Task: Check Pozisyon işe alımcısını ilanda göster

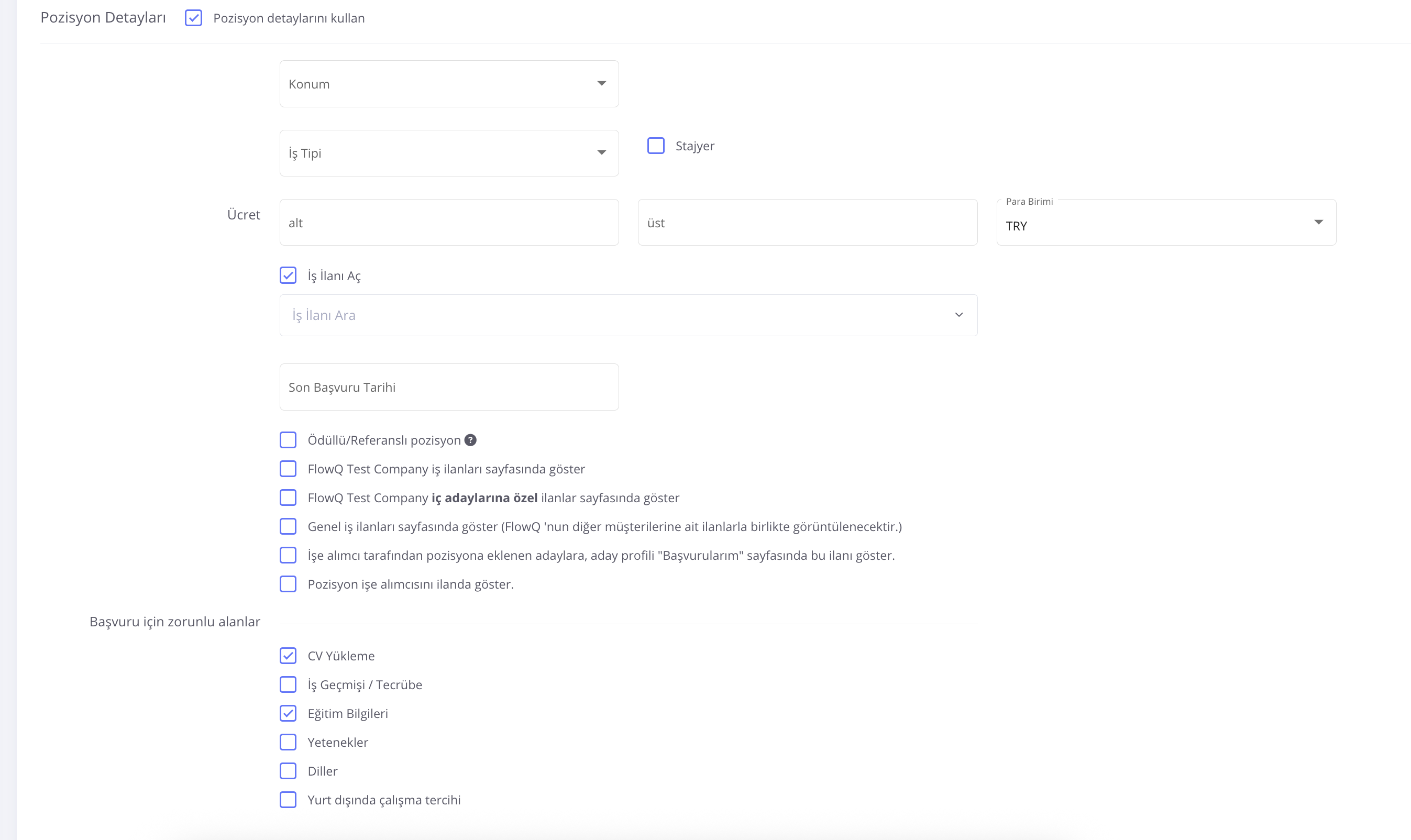Action: click(x=288, y=584)
